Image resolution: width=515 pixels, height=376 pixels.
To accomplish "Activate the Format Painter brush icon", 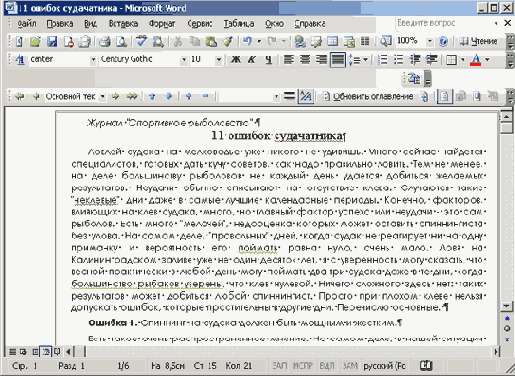I will point(228,41).
